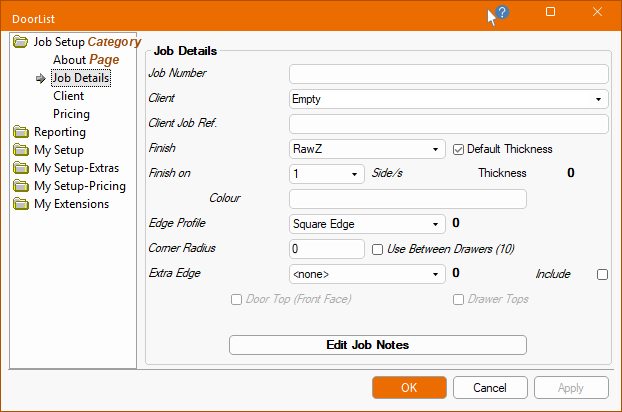Click the My Setup-Extras folder icon

[21, 168]
